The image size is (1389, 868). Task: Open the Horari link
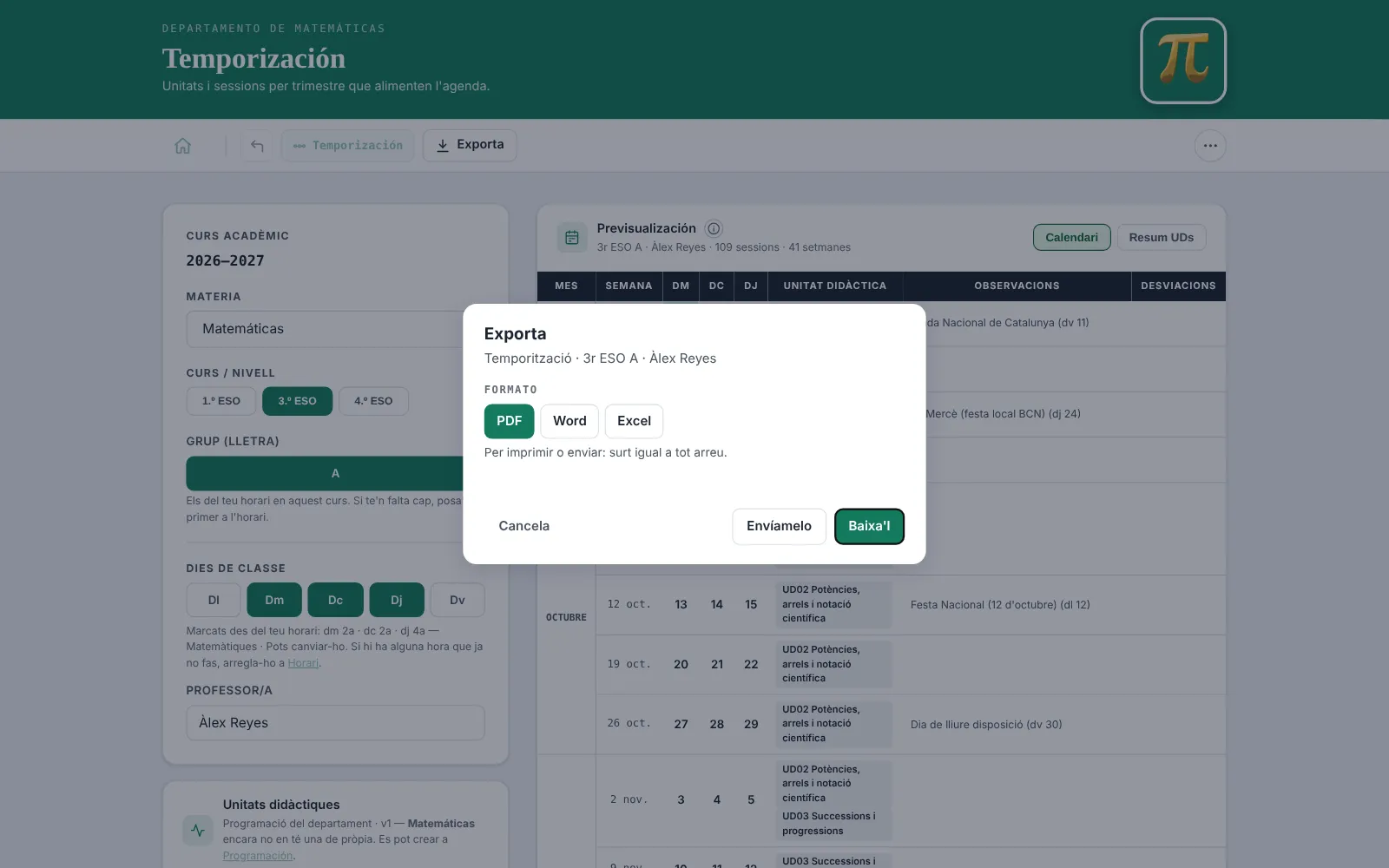coord(303,663)
